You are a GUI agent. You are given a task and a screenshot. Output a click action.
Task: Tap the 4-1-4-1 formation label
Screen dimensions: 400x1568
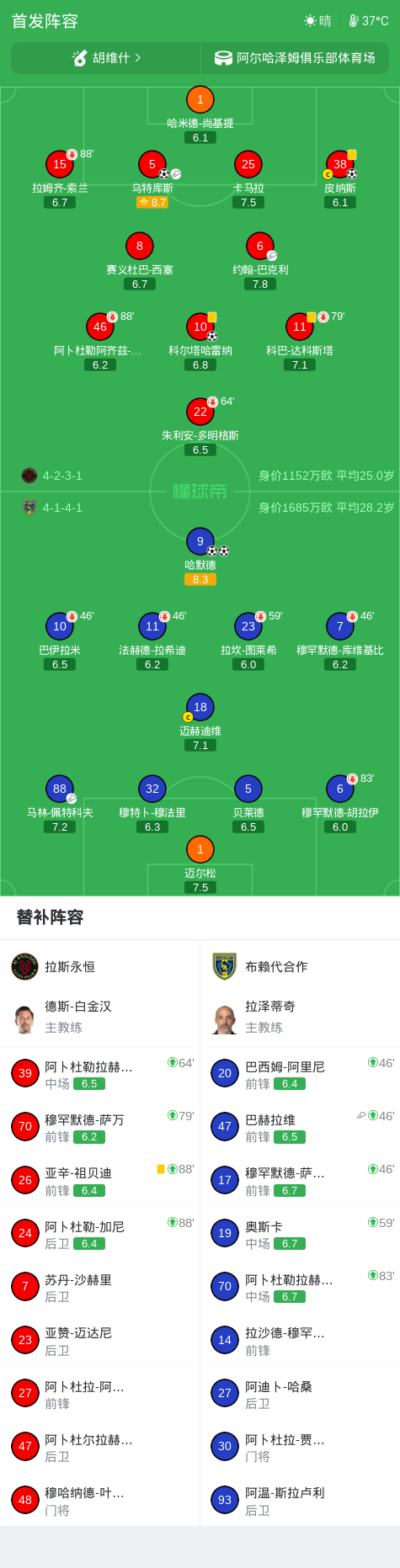coord(62,508)
